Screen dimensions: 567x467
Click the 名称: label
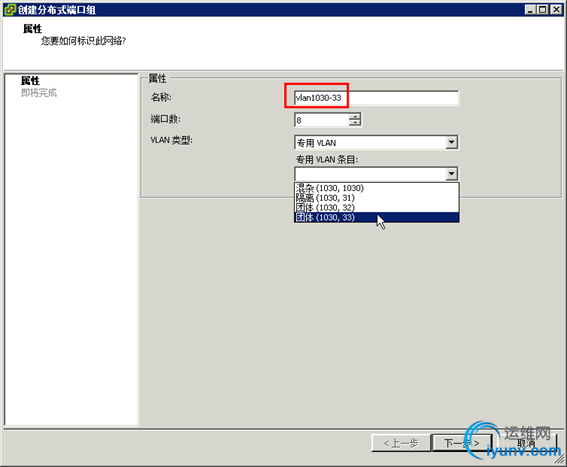click(x=161, y=97)
